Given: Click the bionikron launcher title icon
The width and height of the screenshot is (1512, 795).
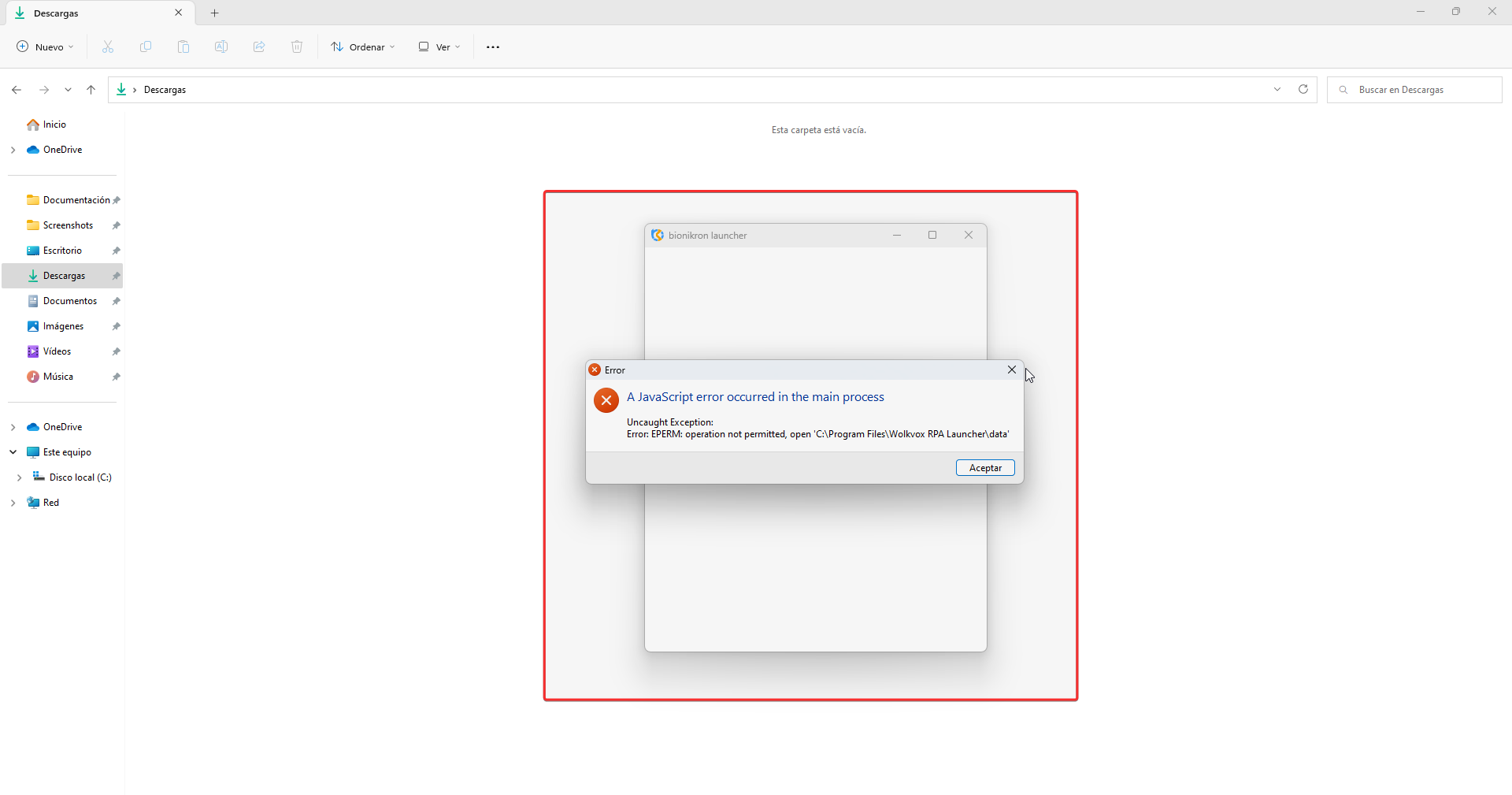Looking at the screenshot, I should click(658, 236).
